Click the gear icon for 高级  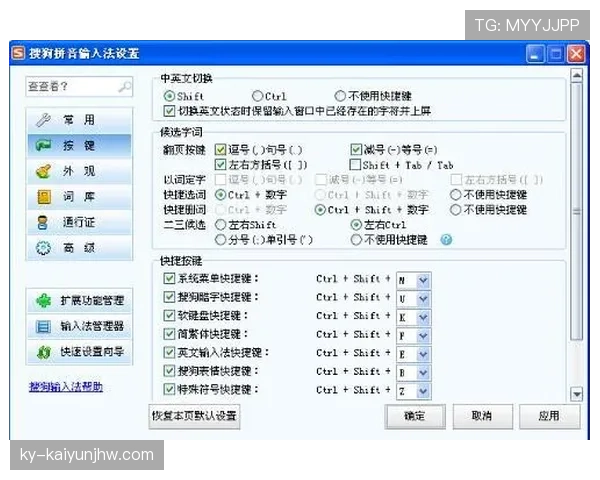(x=43, y=248)
